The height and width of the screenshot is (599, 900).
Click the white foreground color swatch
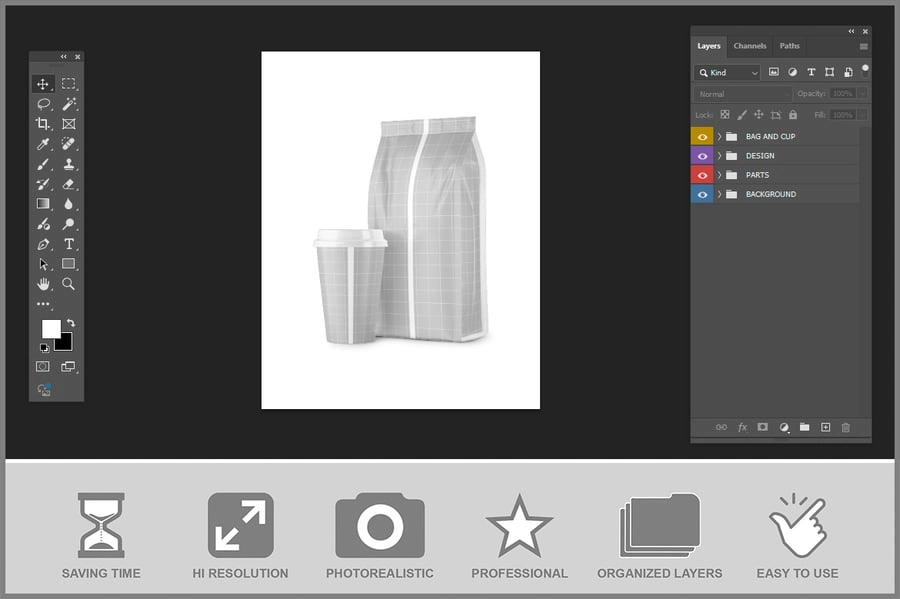49,328
